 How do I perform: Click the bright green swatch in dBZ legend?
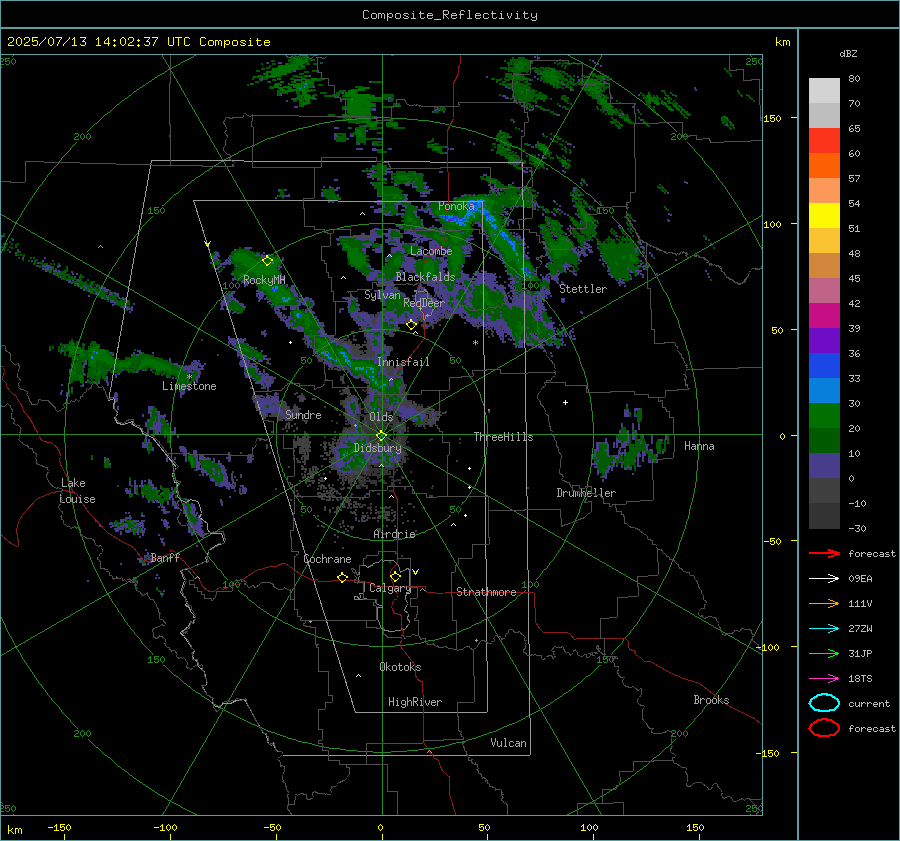[824, 416]
